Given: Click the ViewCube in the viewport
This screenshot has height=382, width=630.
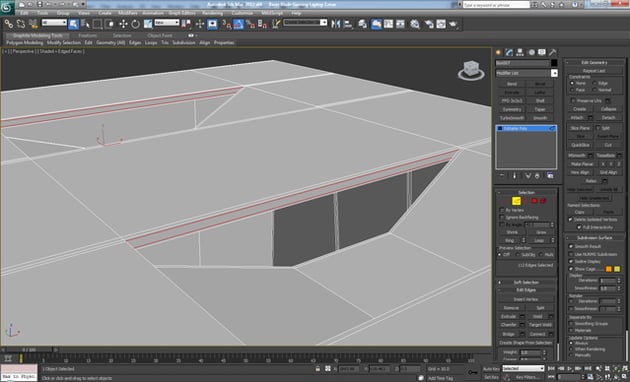Looking at the screenshot, I should pyautogui.click(x=471, y=70).
